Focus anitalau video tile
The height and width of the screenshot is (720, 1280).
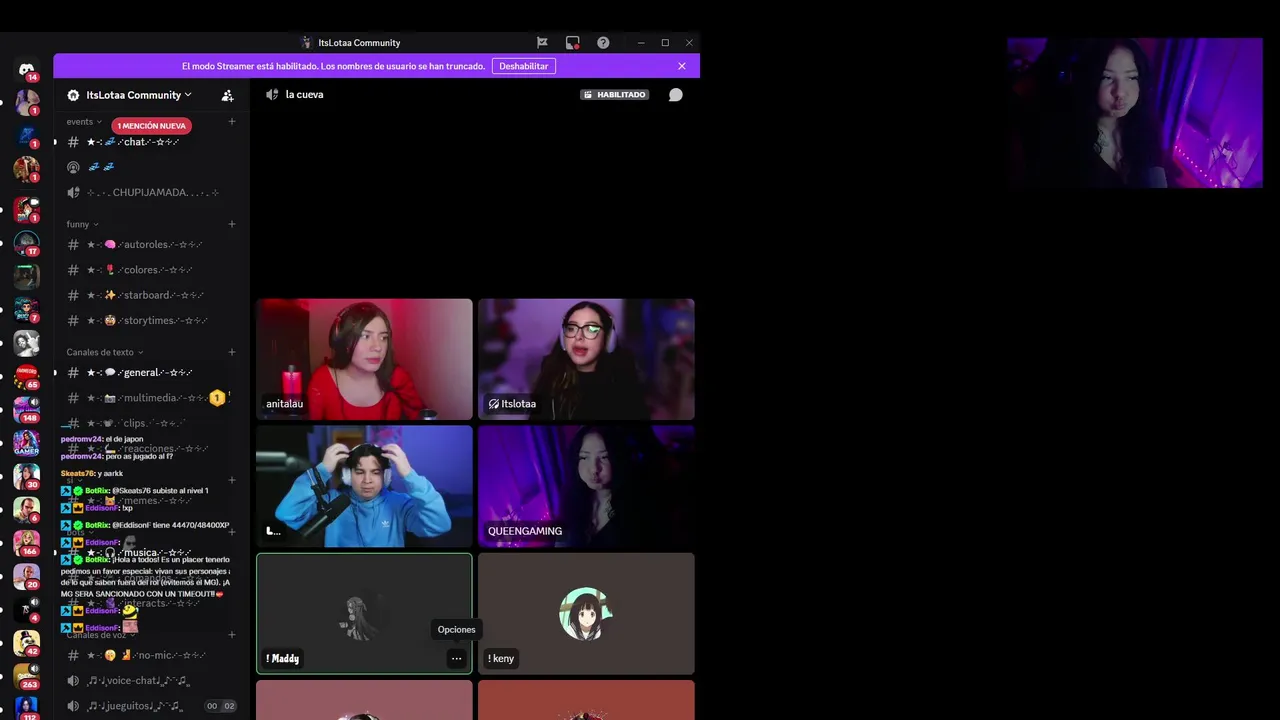364,359
